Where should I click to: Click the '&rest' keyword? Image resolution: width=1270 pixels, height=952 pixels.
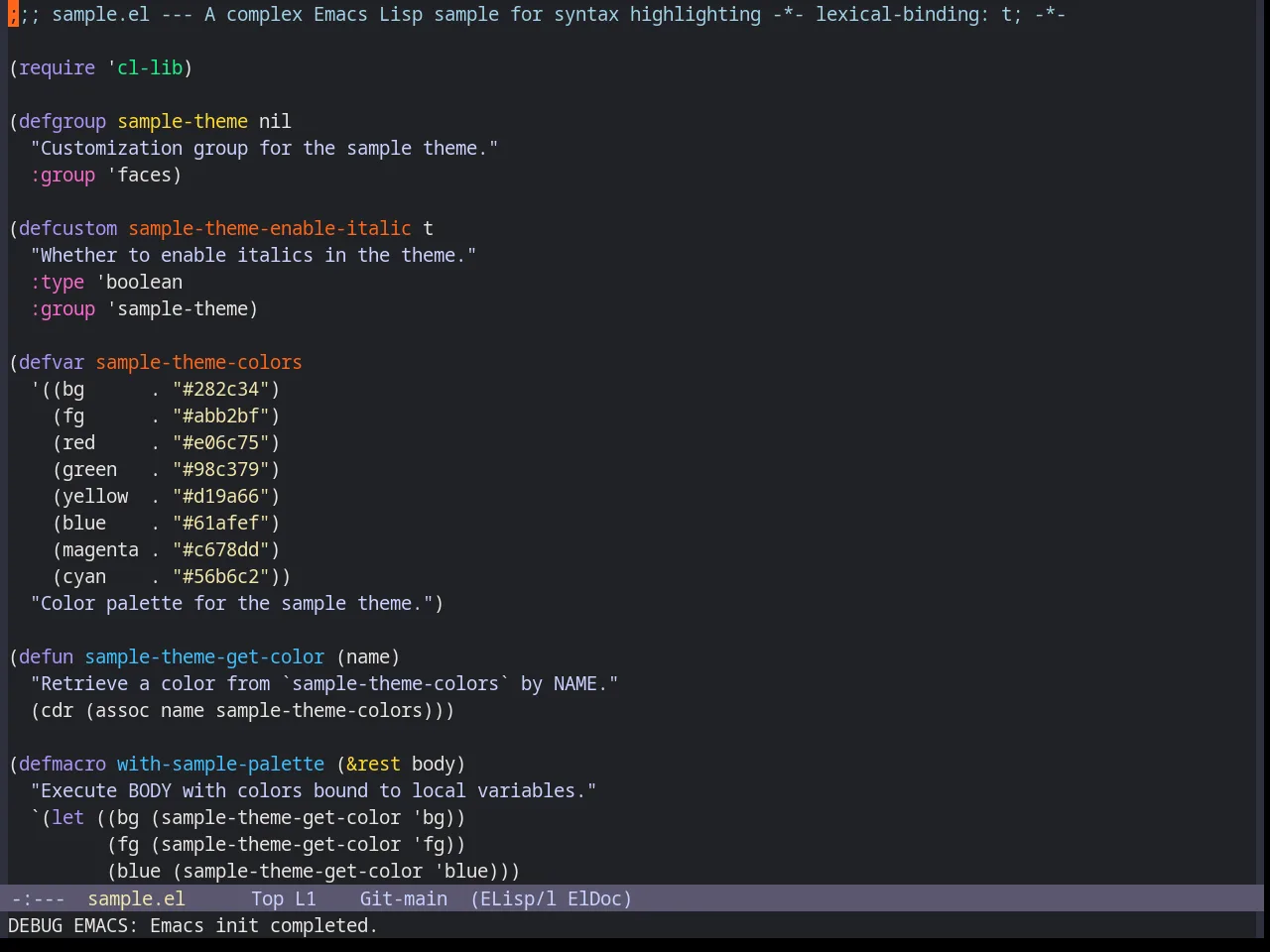point(373,764)
